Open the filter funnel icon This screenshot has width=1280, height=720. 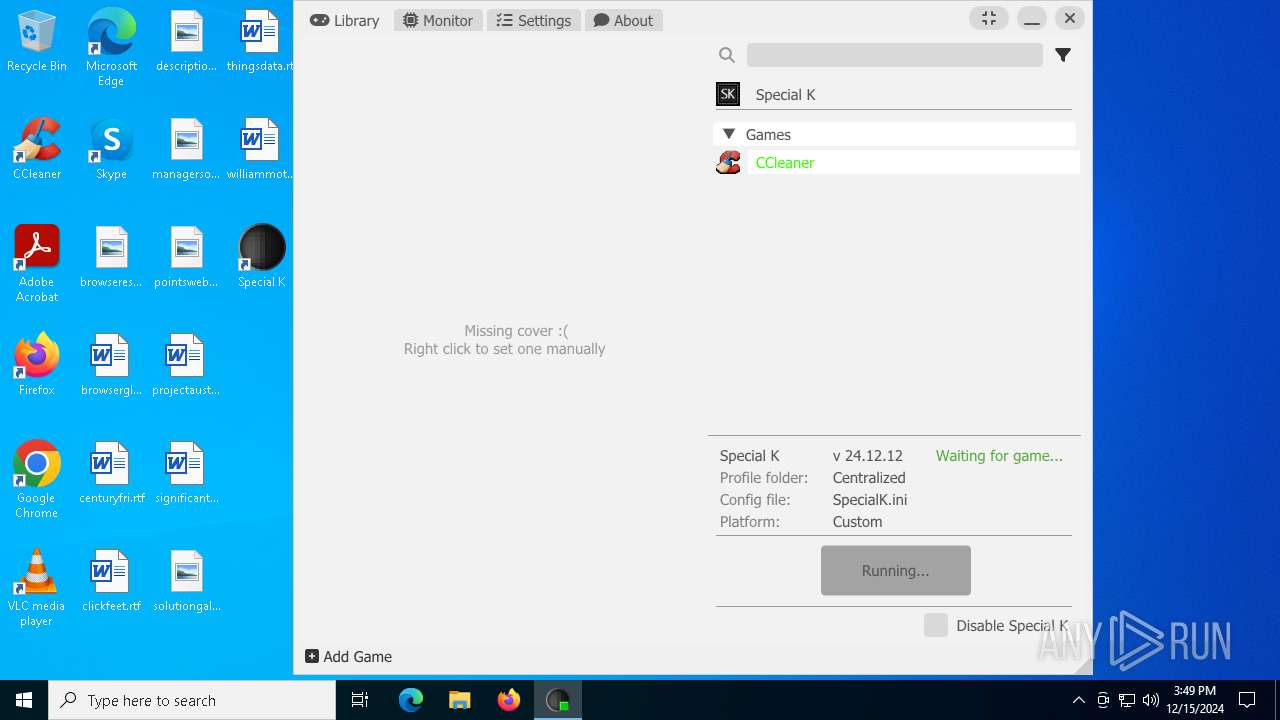tap(1063, 55)
